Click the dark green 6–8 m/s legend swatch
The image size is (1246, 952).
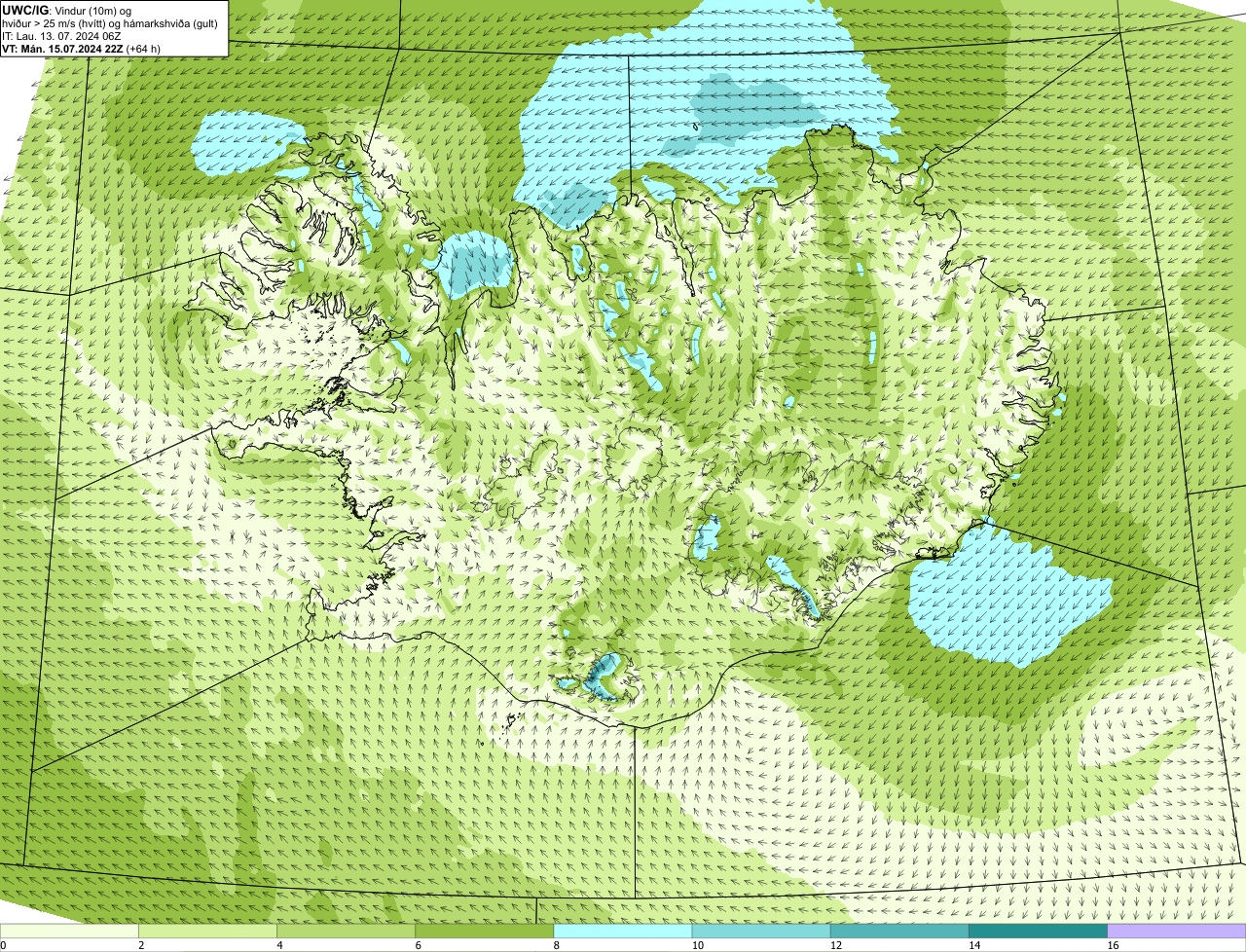(x=484, y=931)
